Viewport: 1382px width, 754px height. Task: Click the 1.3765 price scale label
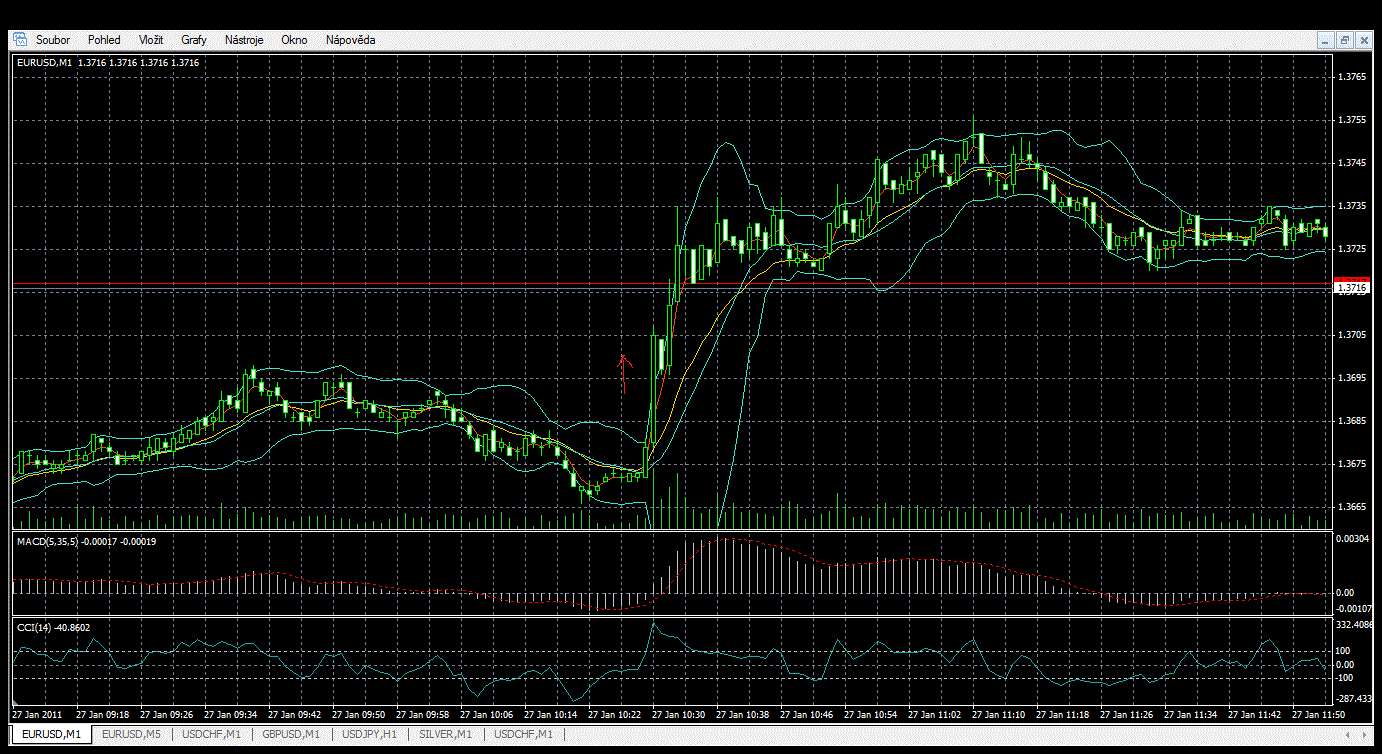tap(1351, 77)
